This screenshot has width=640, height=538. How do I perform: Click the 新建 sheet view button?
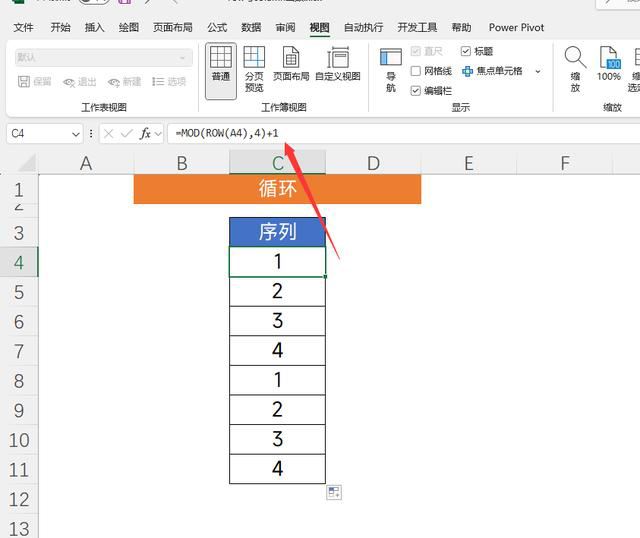tap(124, 82)
